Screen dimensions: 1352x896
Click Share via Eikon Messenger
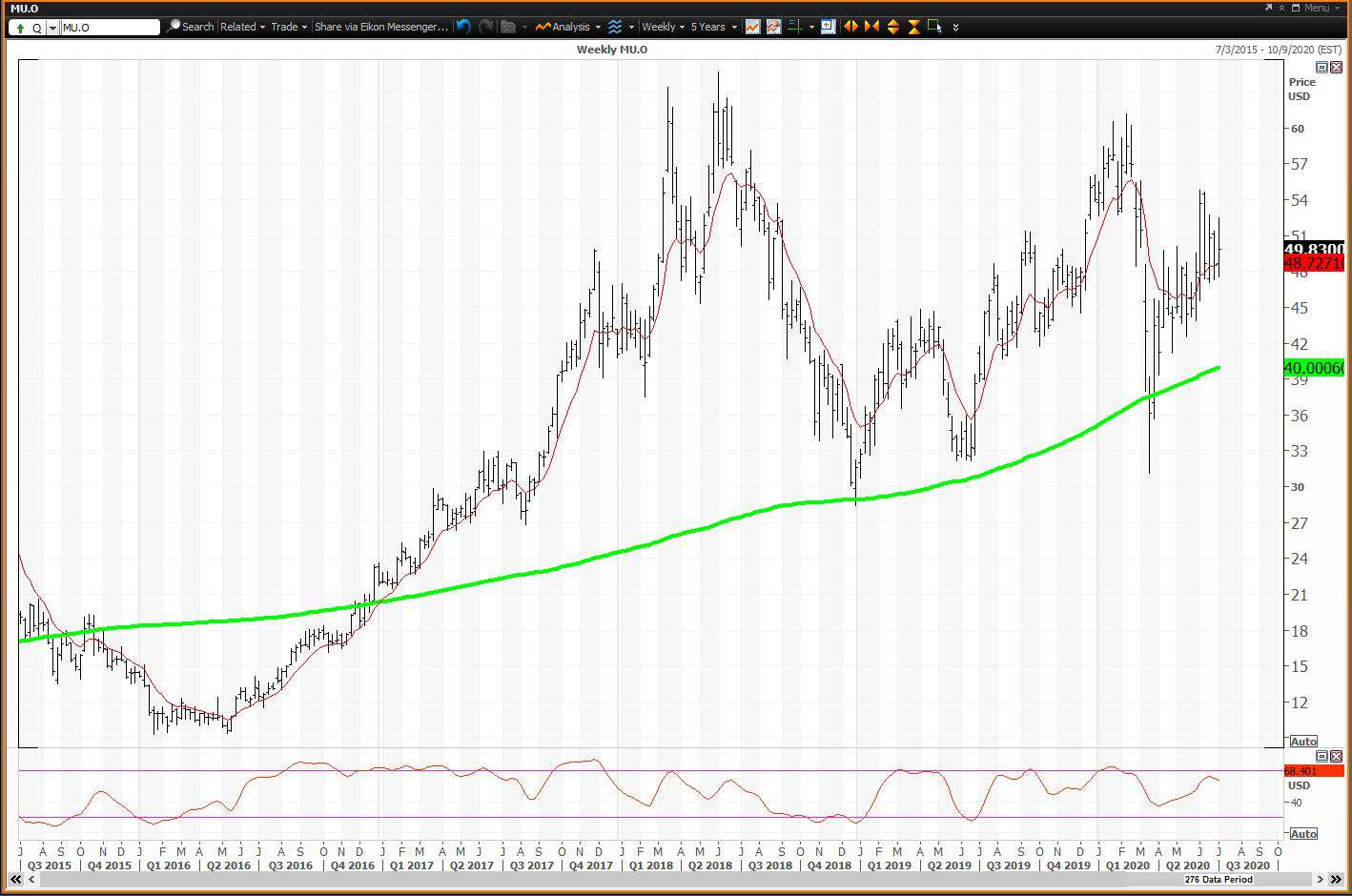[x=381, y=27]
